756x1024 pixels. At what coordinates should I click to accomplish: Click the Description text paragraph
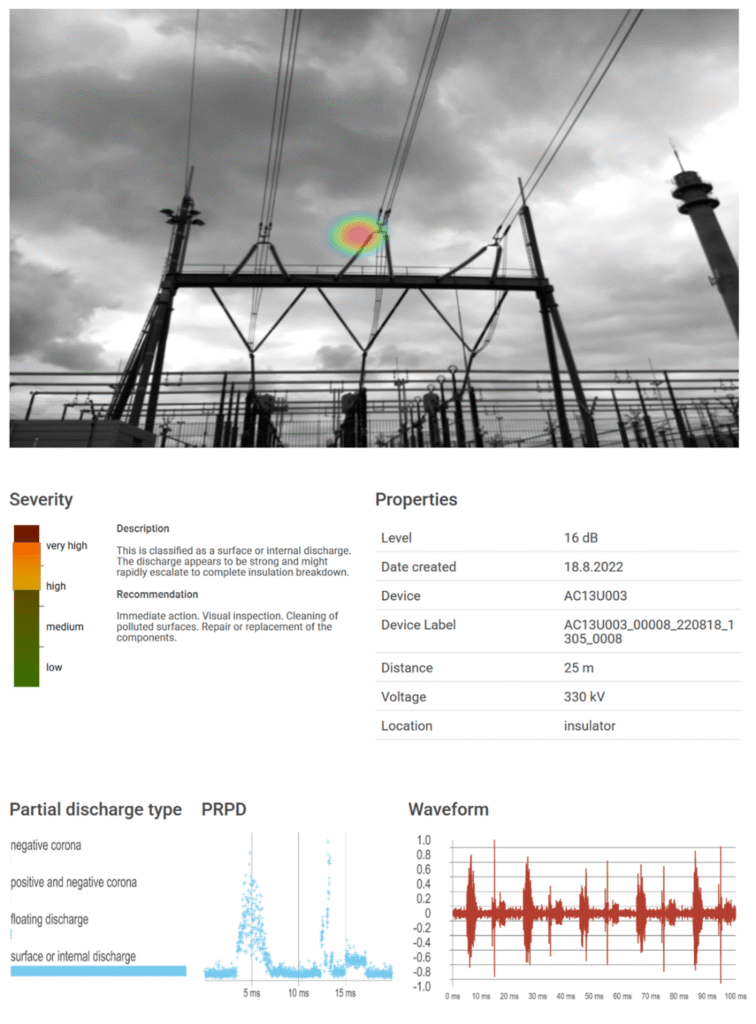(234, 561)
